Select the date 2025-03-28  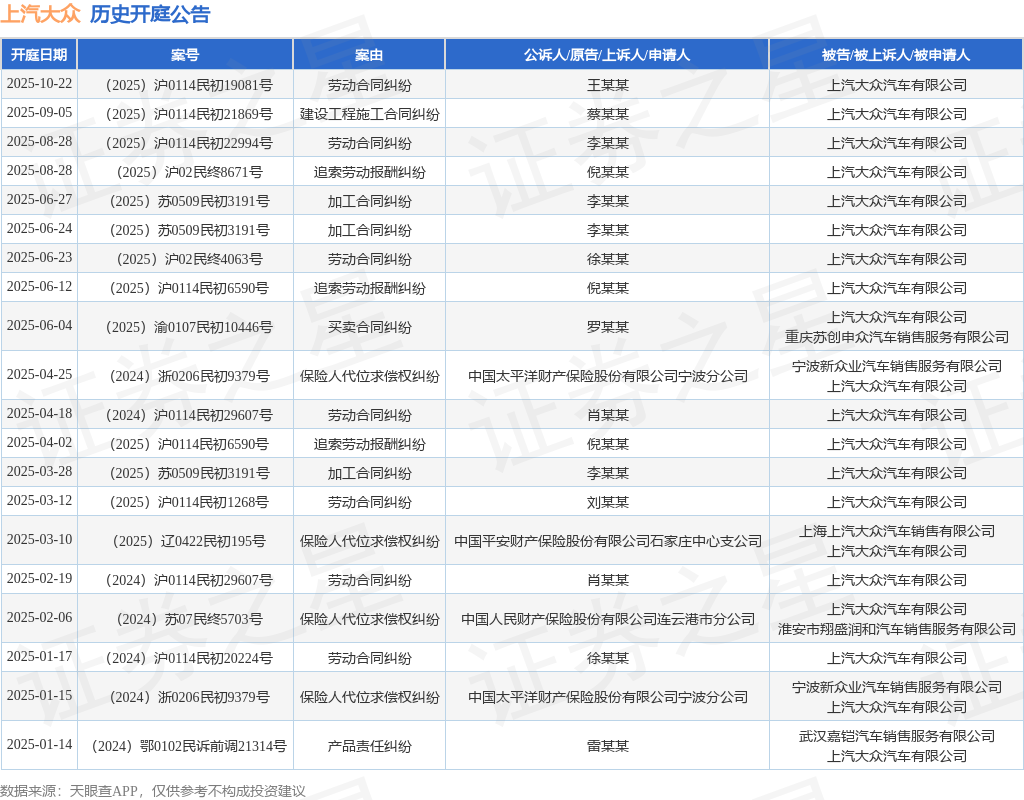pyautogui.click(x=39, y=471)
